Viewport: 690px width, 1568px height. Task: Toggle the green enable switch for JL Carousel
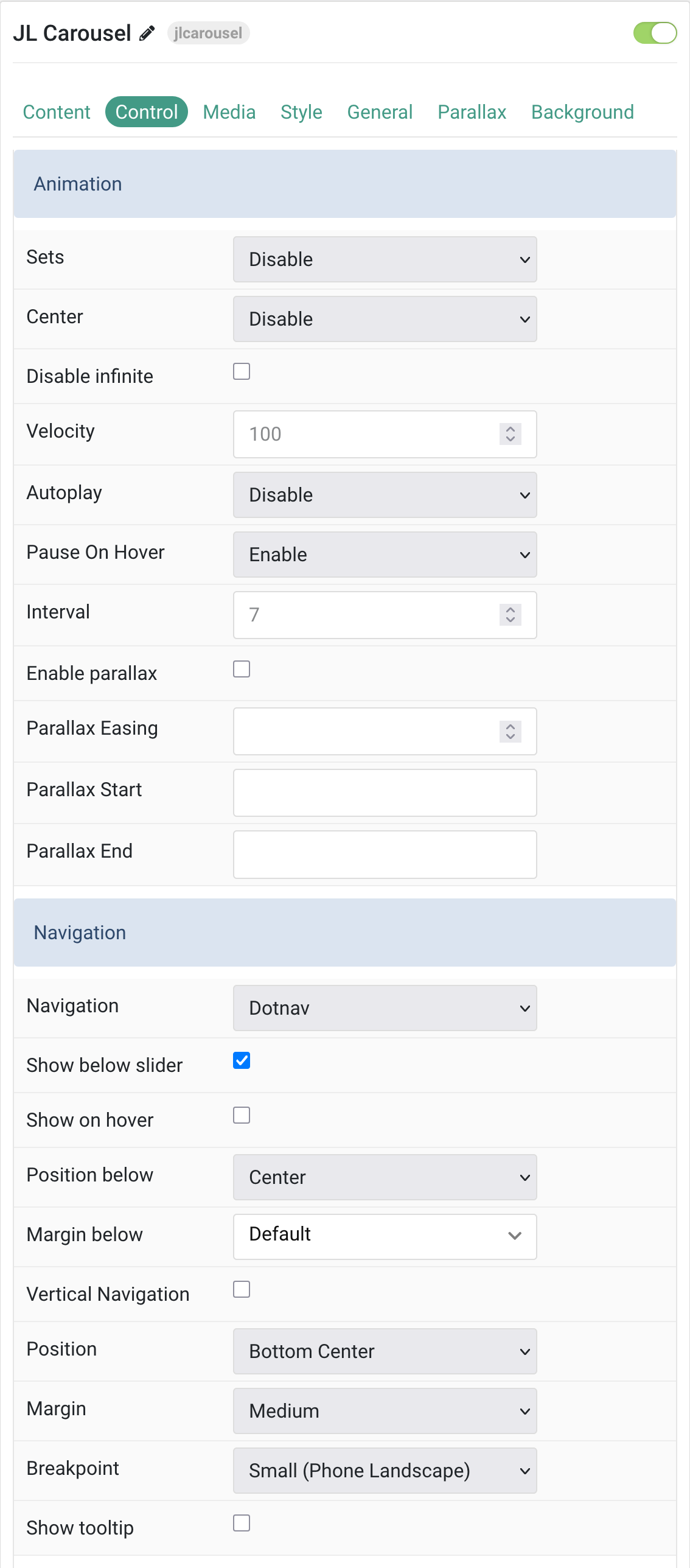[655, 33]
